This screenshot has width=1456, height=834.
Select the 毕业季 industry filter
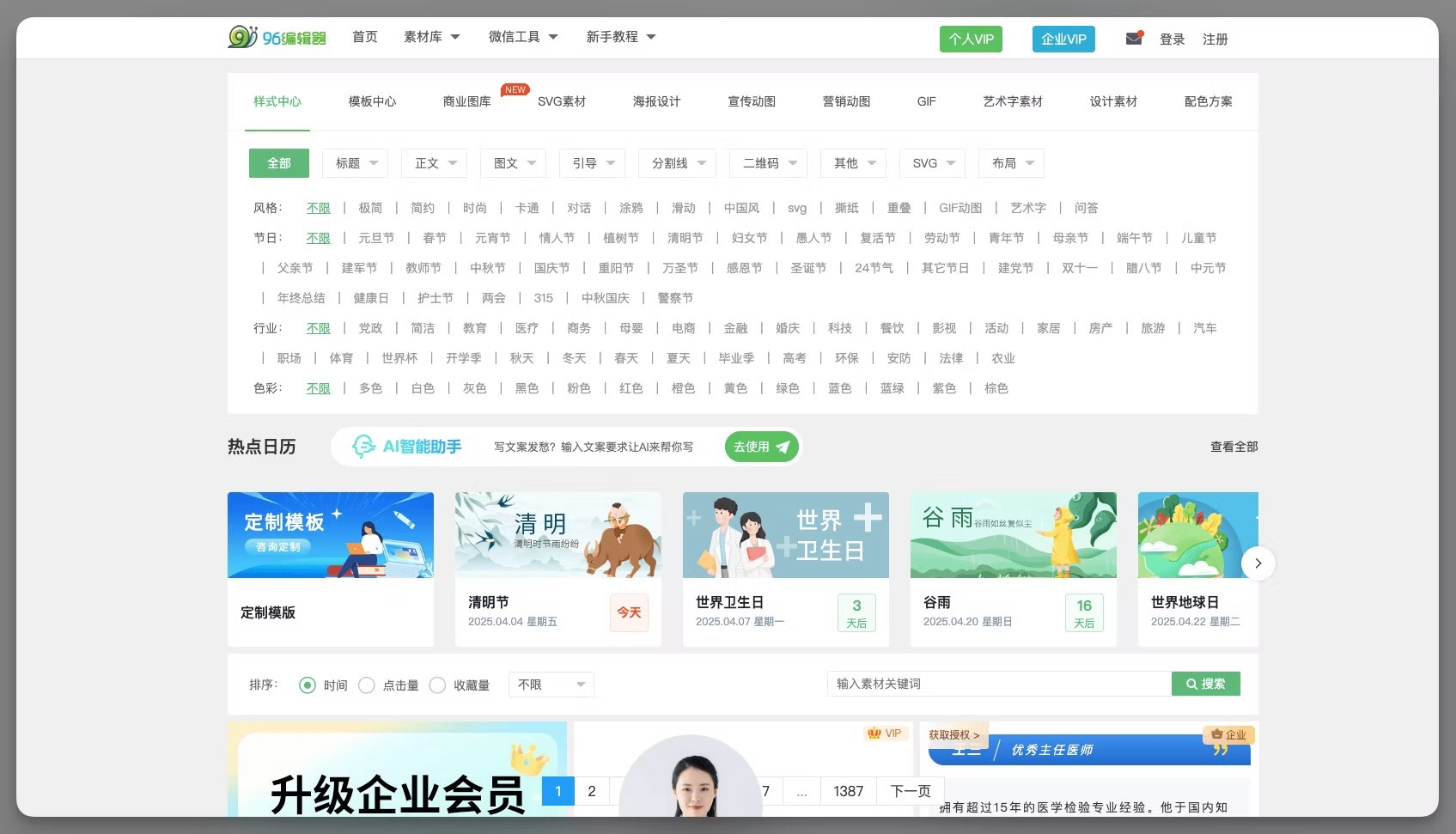(737, 358)
